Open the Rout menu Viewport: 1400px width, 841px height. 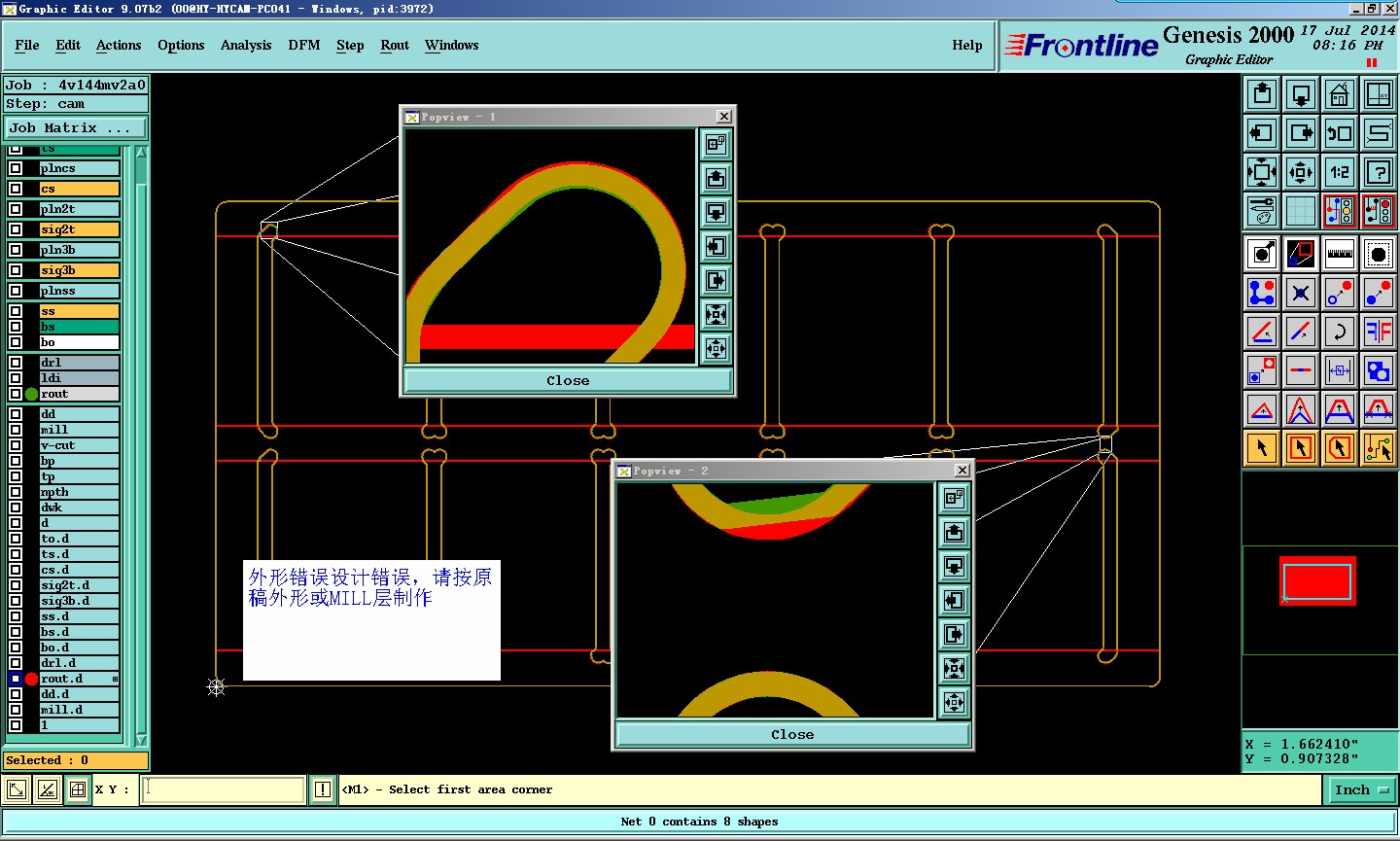tap(395, 45)
